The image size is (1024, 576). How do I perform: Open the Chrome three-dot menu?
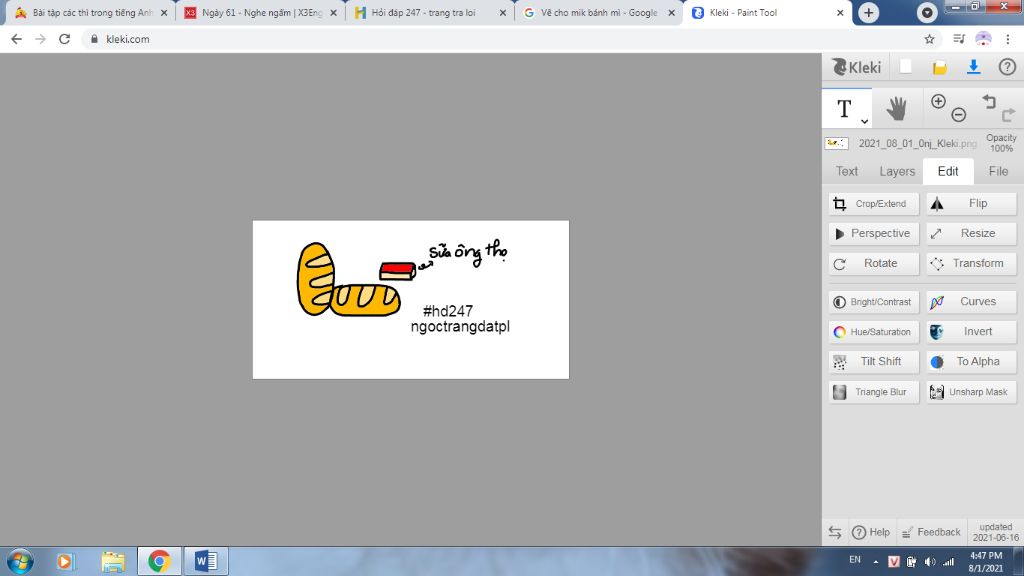pyautogui.click(x=1008, y=39)
